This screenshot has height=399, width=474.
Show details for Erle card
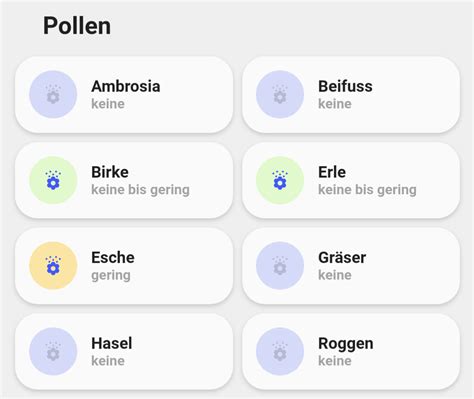(x=351, y=180)
